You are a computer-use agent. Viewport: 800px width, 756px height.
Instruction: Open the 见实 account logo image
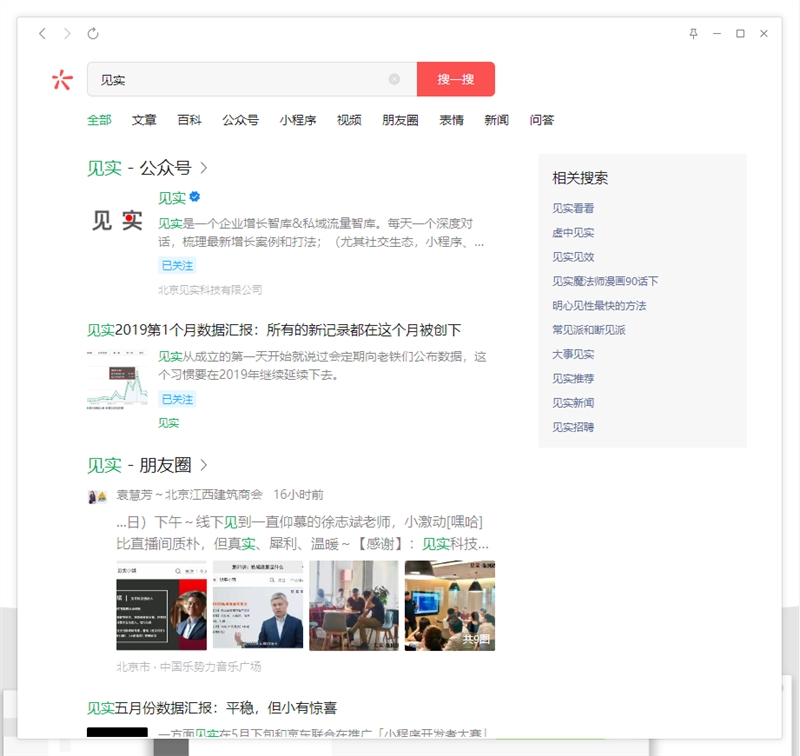(117, 221)
